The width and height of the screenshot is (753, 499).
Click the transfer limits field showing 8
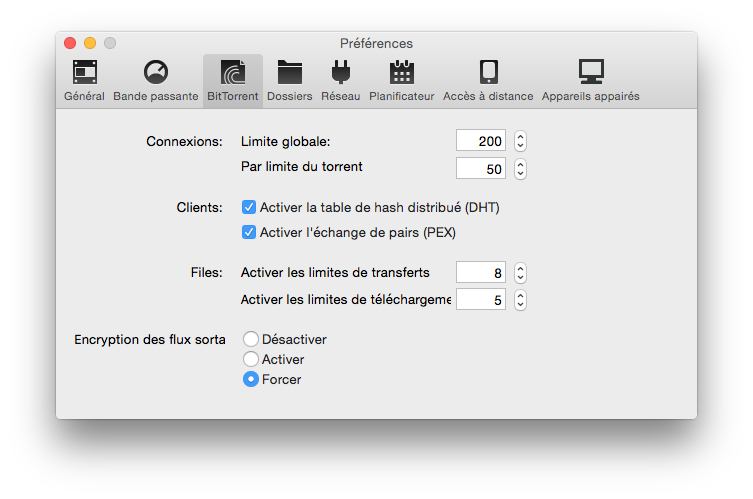point(481,273)
